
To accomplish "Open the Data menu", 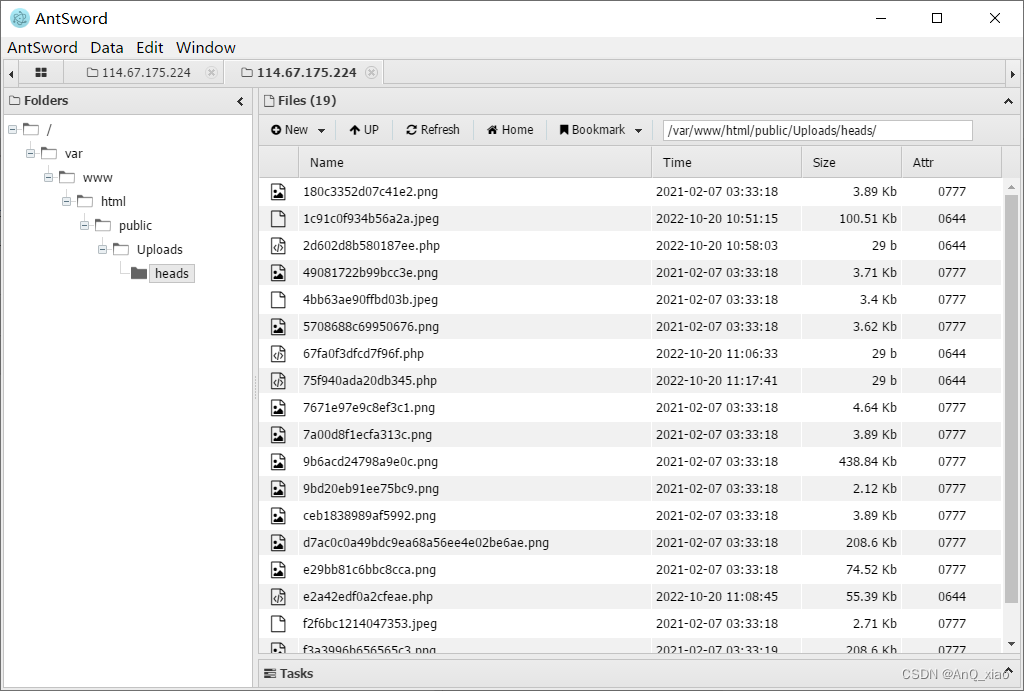I will click(107, 48).
